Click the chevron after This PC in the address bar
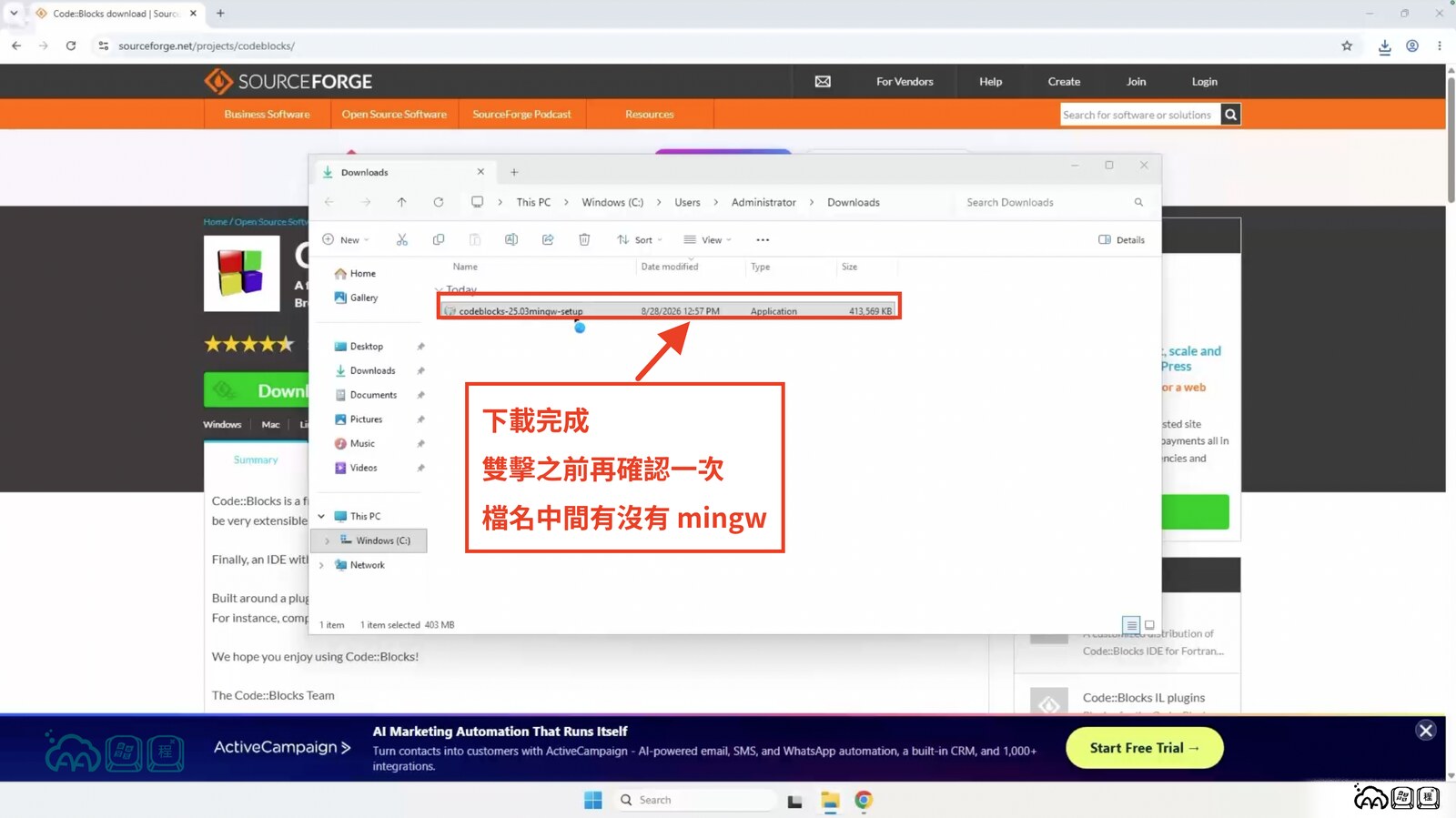Viewport: 1456px width, 818px height. click(x=566, y=202)
